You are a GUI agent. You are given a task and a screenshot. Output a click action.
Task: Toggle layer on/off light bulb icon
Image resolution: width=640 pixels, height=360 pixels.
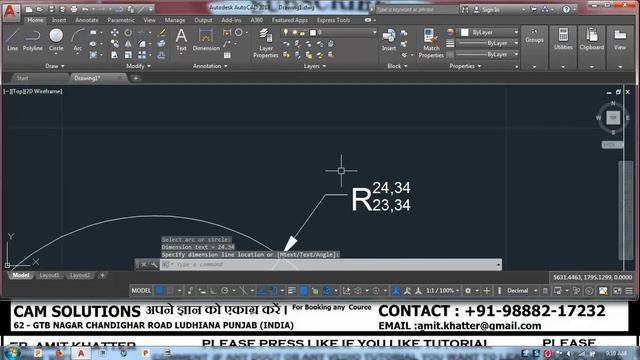click(x=286, y=32)
